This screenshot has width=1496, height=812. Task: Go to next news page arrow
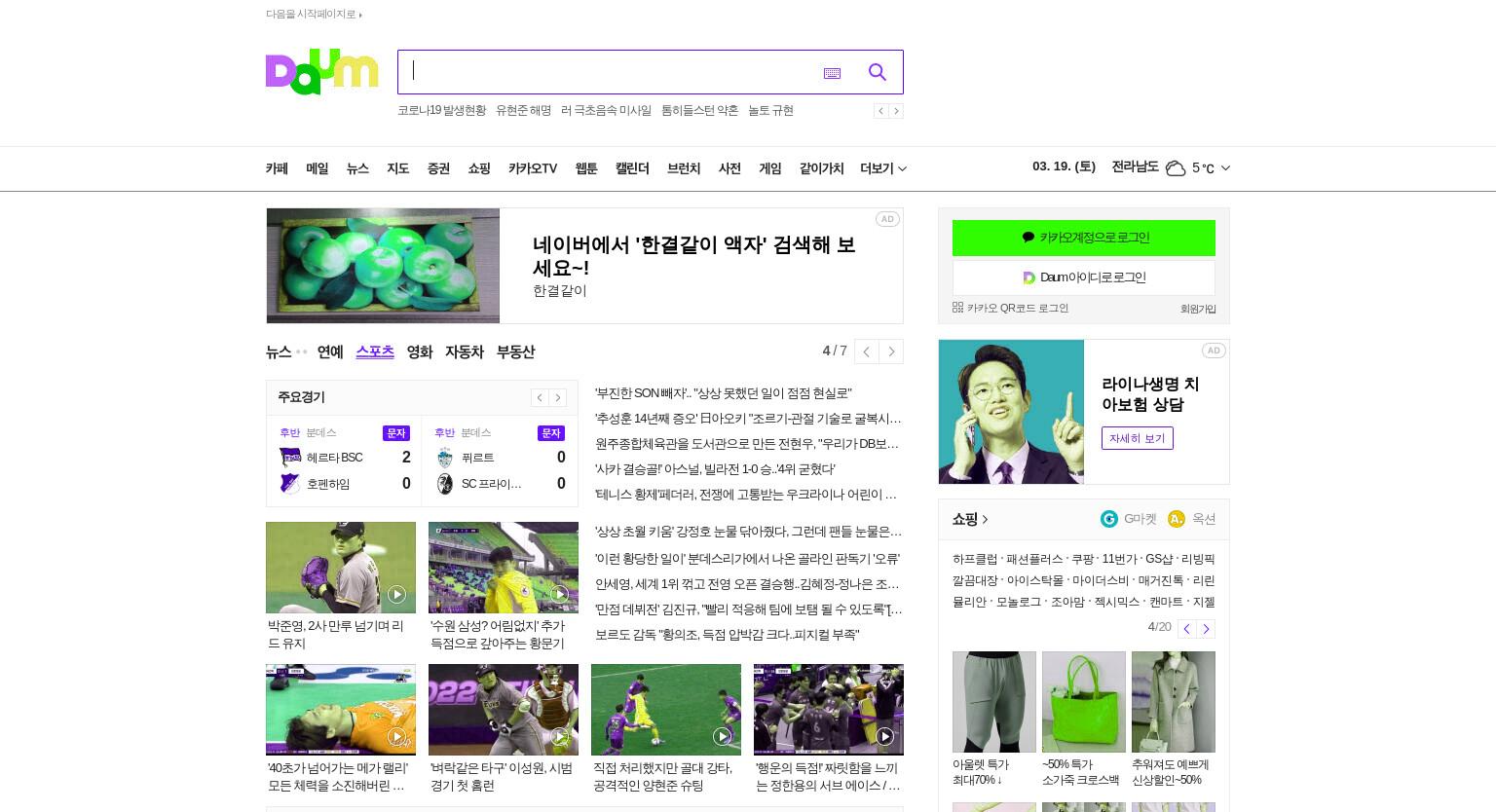click(x=891, y=351)
